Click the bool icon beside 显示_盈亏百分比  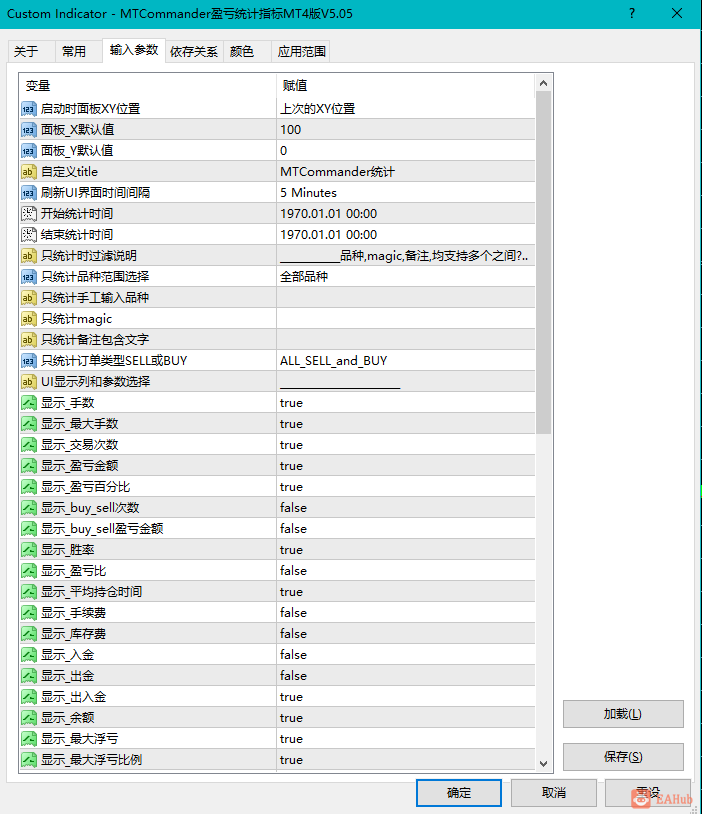(29, 487)
